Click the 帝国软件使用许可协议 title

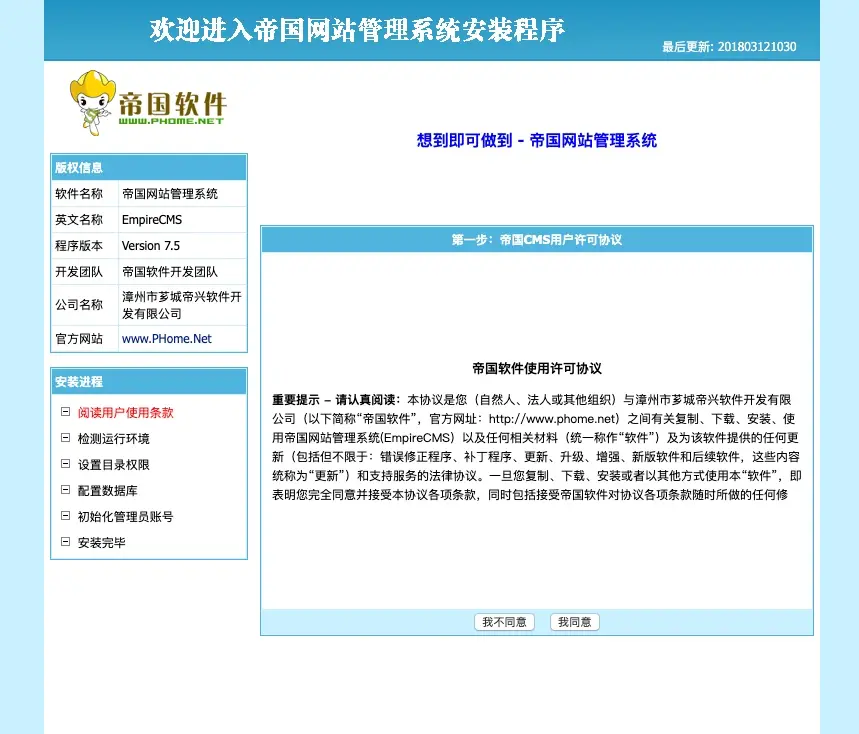coord(537,368)
